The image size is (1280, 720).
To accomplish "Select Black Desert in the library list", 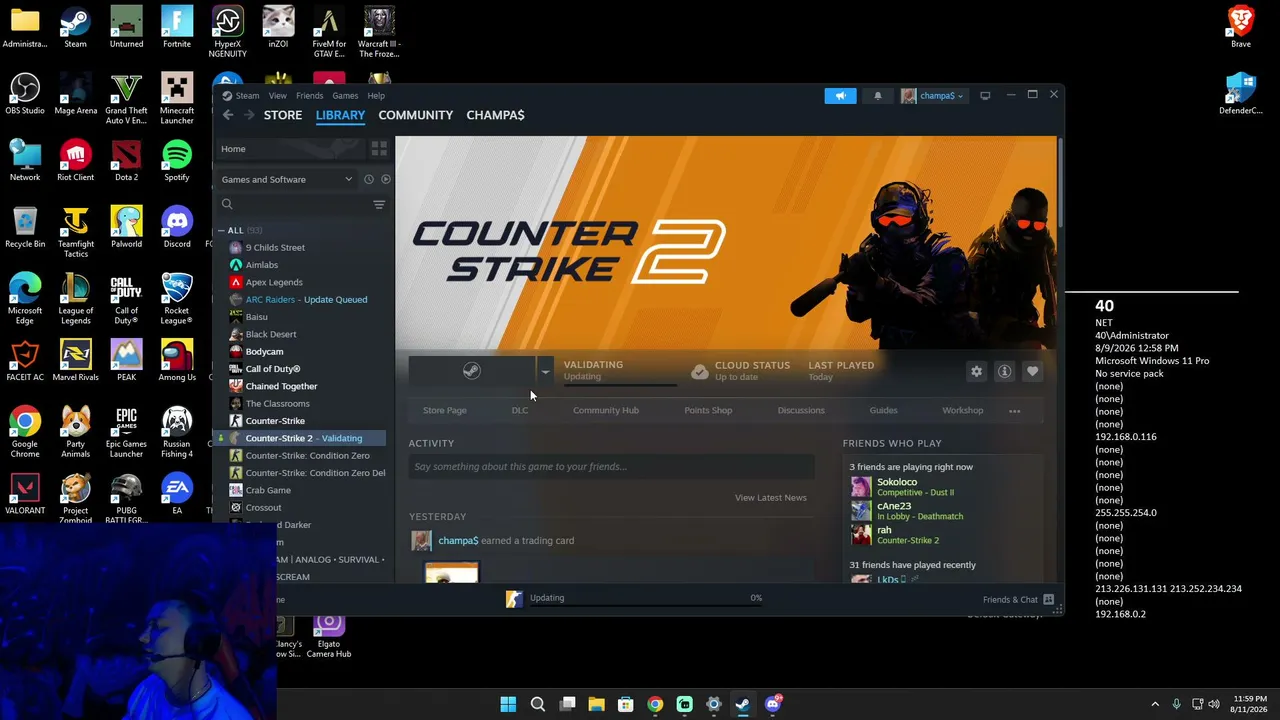I will [271, 335].
